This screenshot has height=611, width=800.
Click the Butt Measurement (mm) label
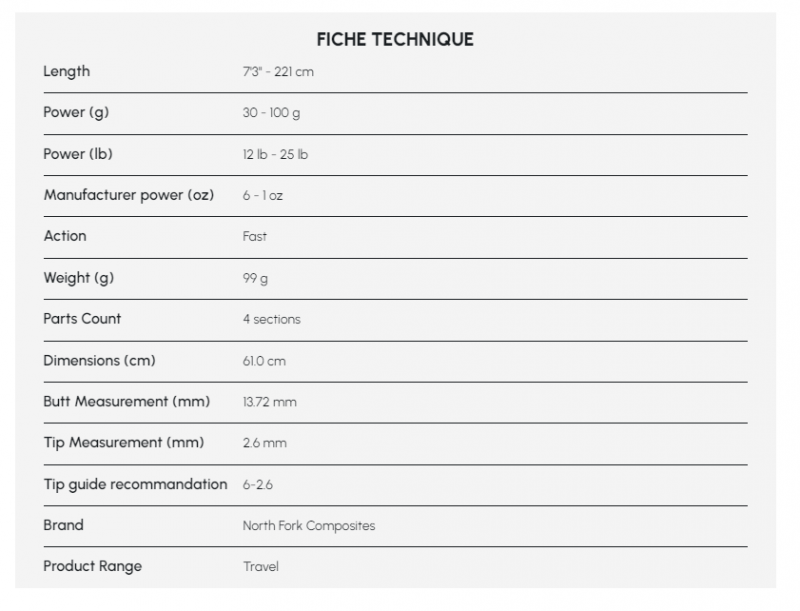point(127,401)
